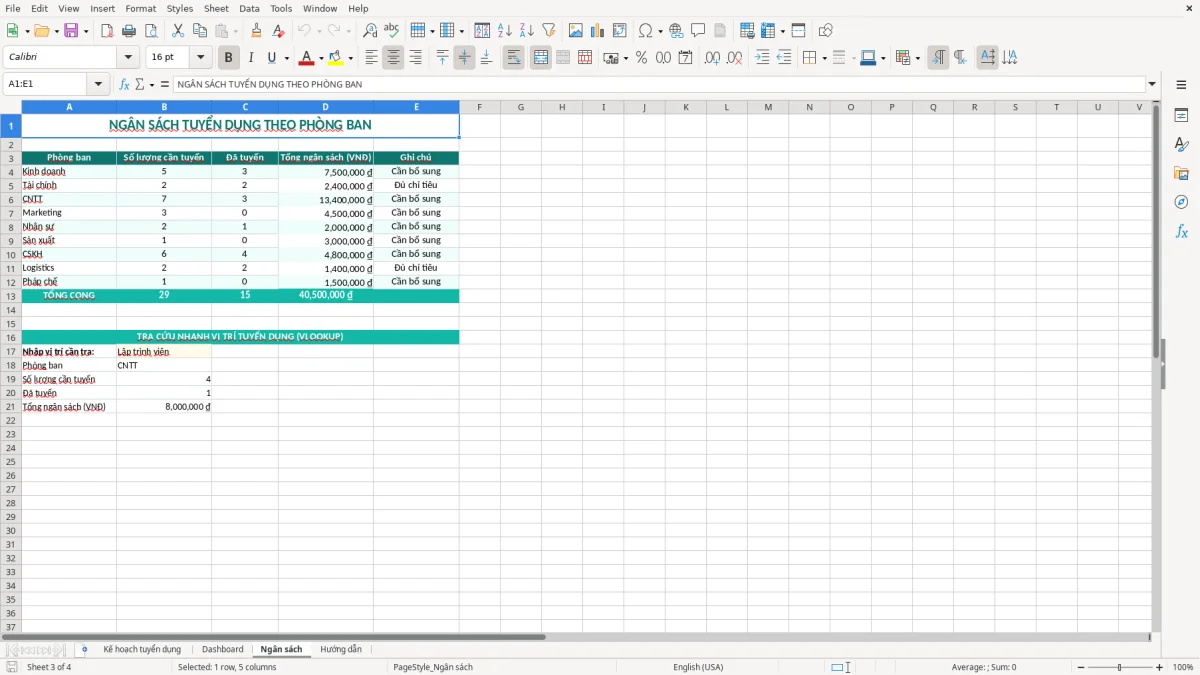
Task: Apply the red font color swatch
Action: [307, 58]
